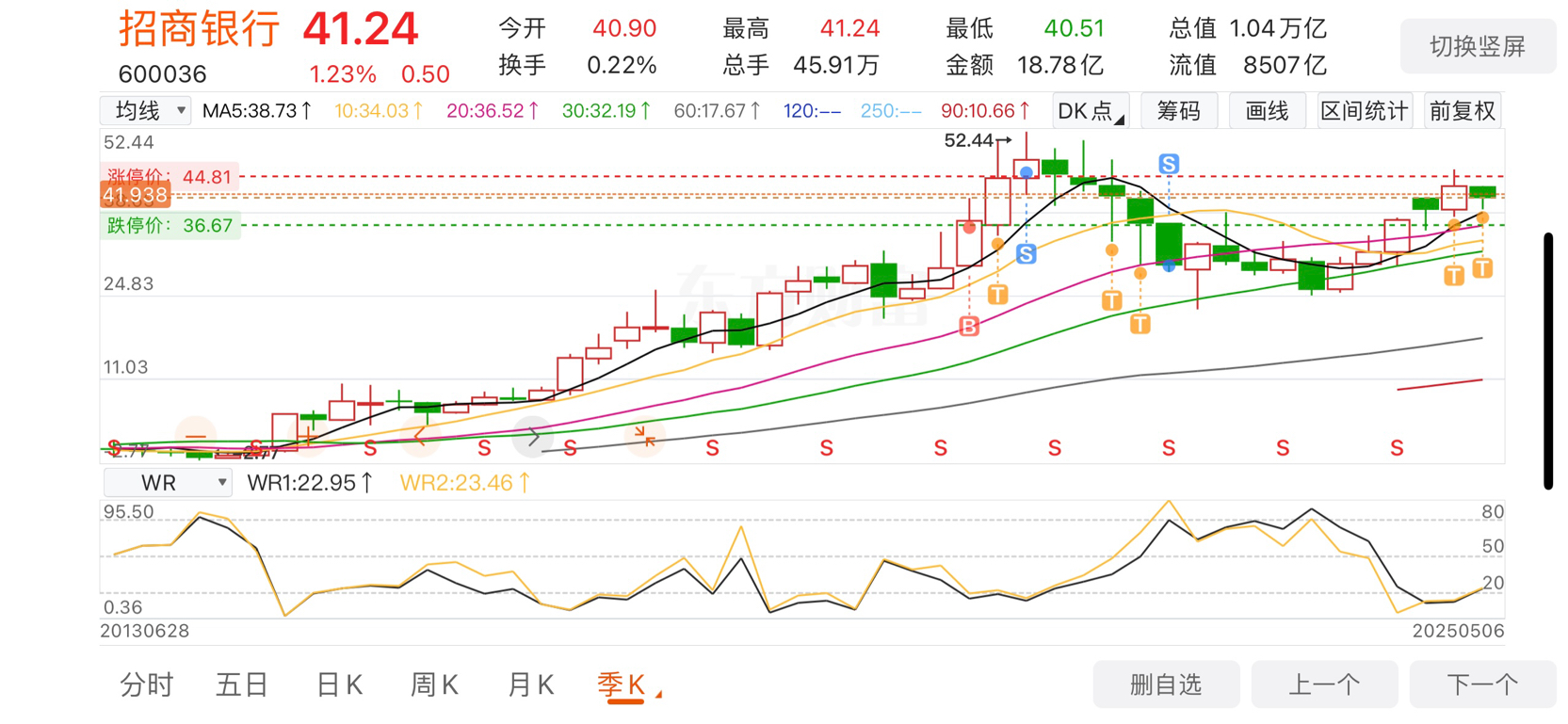Open the 均线 indicator dropdown
The width and height of the screenshot is (1568, 724).
[146, 111]
